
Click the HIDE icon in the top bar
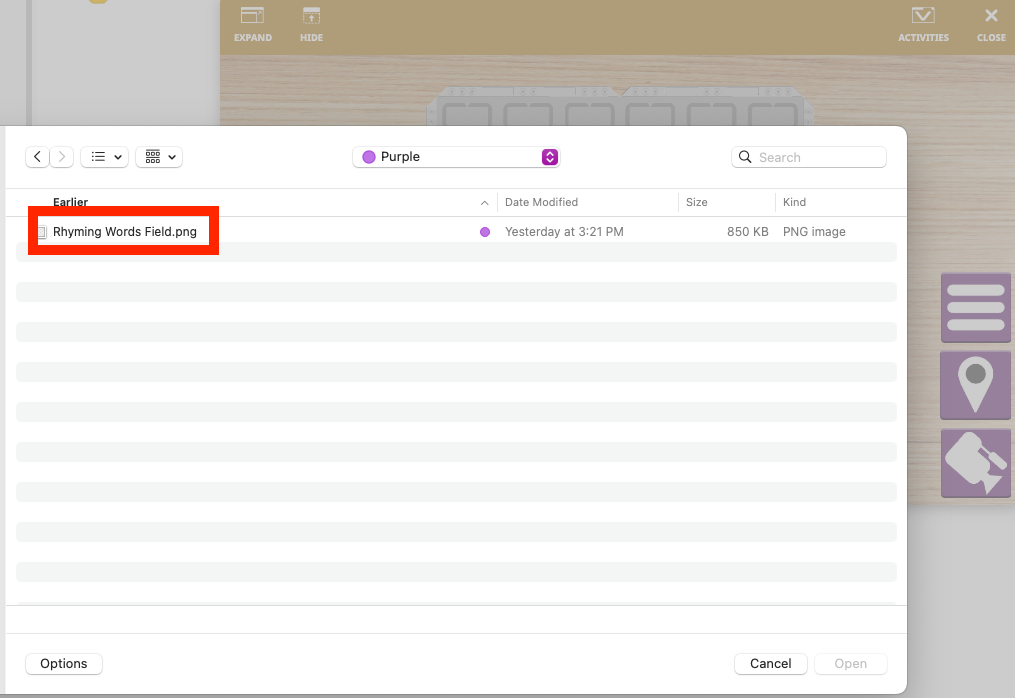coord(311,18)
